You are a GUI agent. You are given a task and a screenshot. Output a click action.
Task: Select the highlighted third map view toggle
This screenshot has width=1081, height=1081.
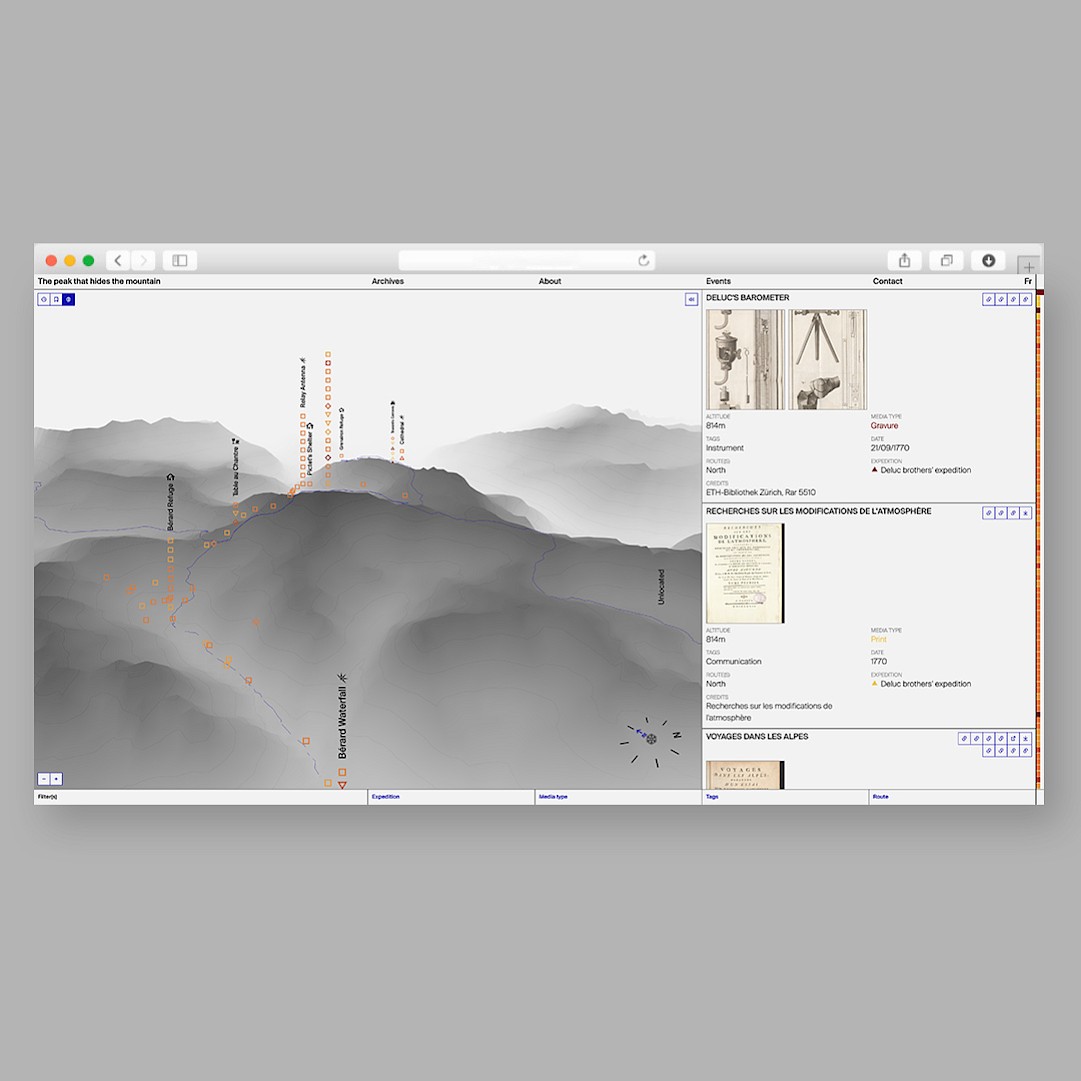69,299
